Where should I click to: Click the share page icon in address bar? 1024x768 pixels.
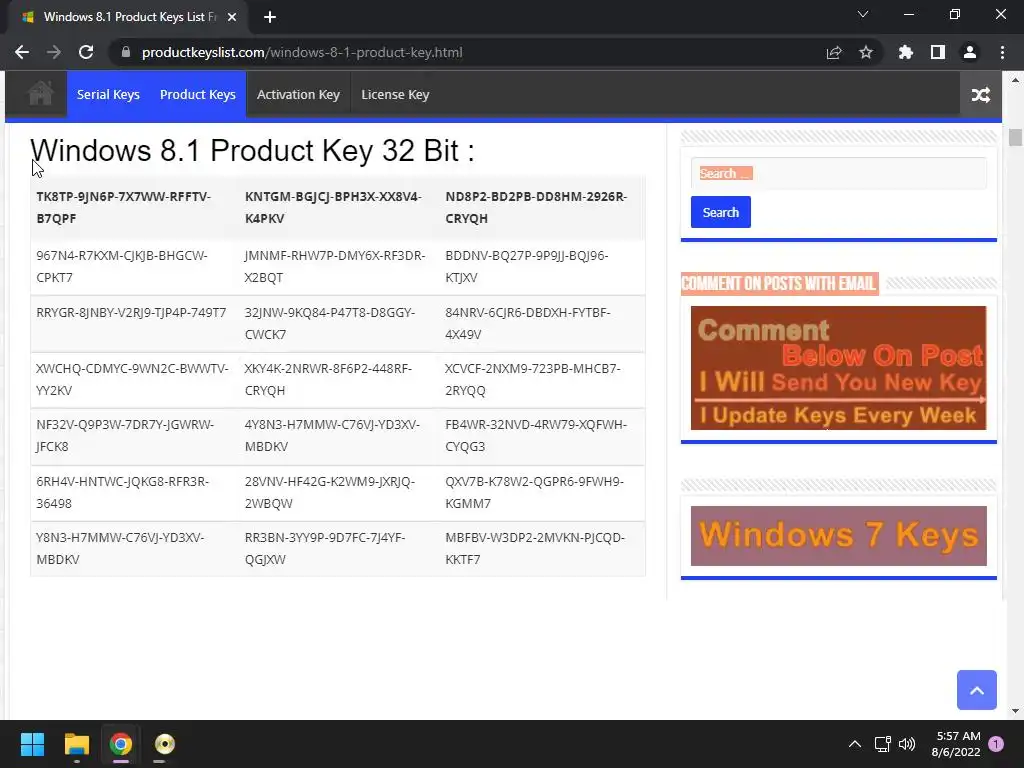(x=834, y=52)
